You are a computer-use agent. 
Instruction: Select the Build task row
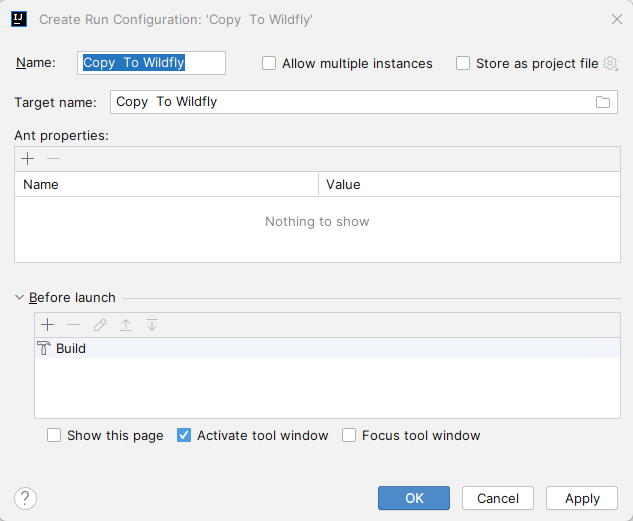click(x=327, y=348)
